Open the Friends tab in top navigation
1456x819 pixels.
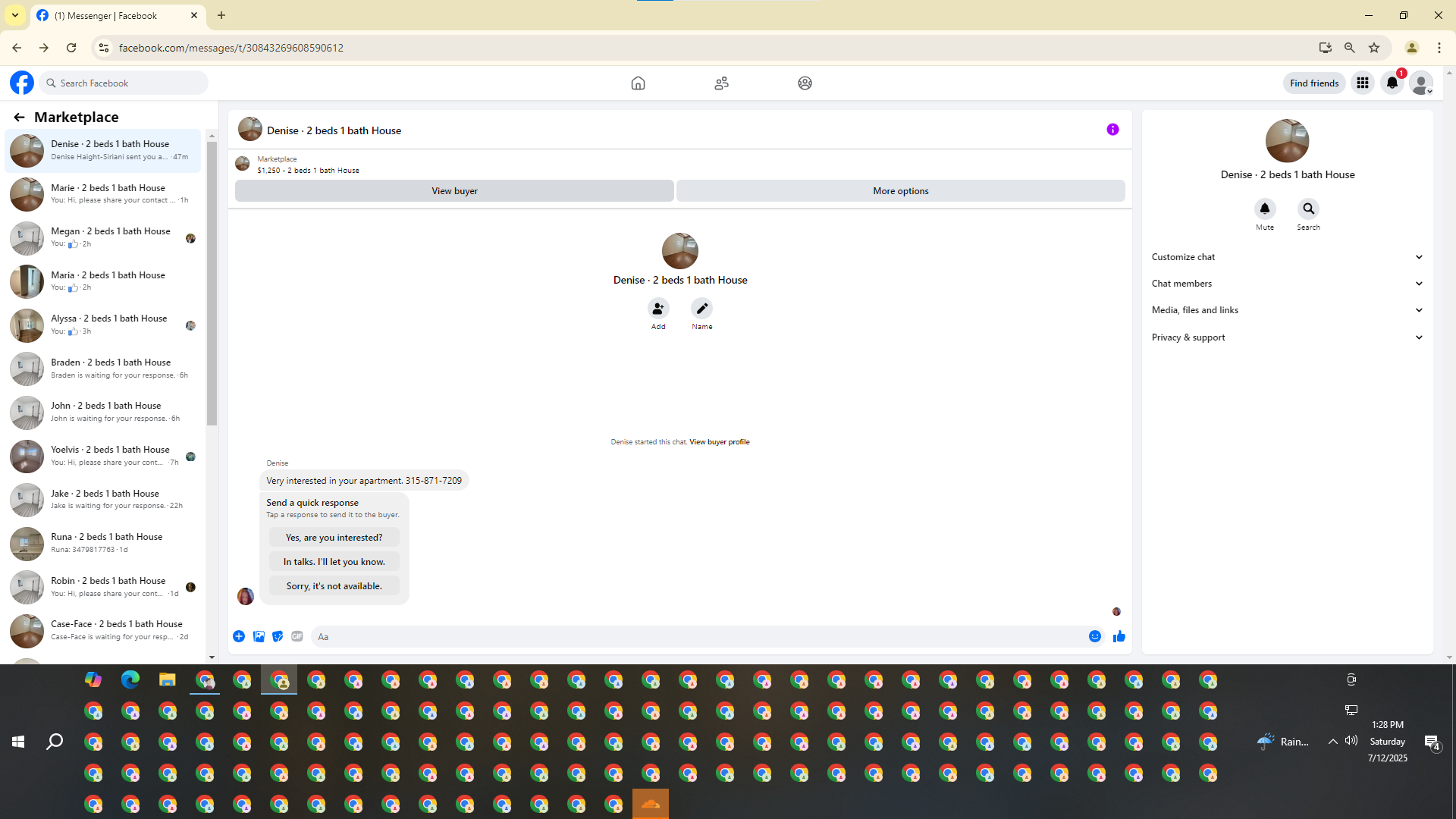721,83
